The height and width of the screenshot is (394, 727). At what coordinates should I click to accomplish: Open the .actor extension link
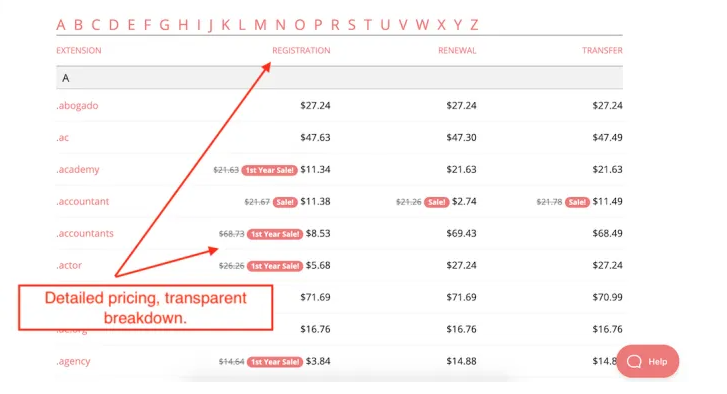click(x=69, y=266)
